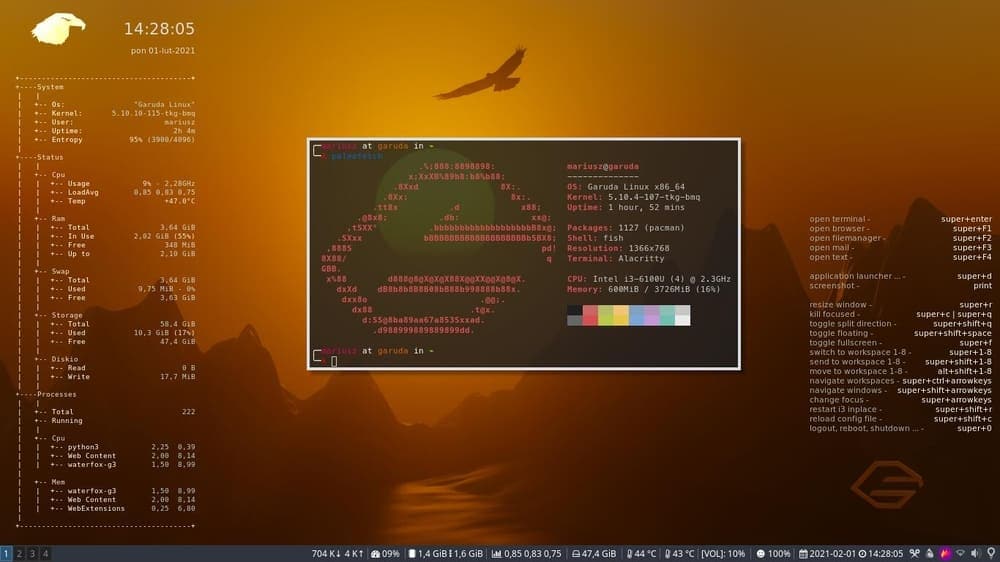Image resolution: width=1000 pixels, height=562 pixels.
Task: Click 'open terminal' shortcut hint
Action: (x=901, y=219)
